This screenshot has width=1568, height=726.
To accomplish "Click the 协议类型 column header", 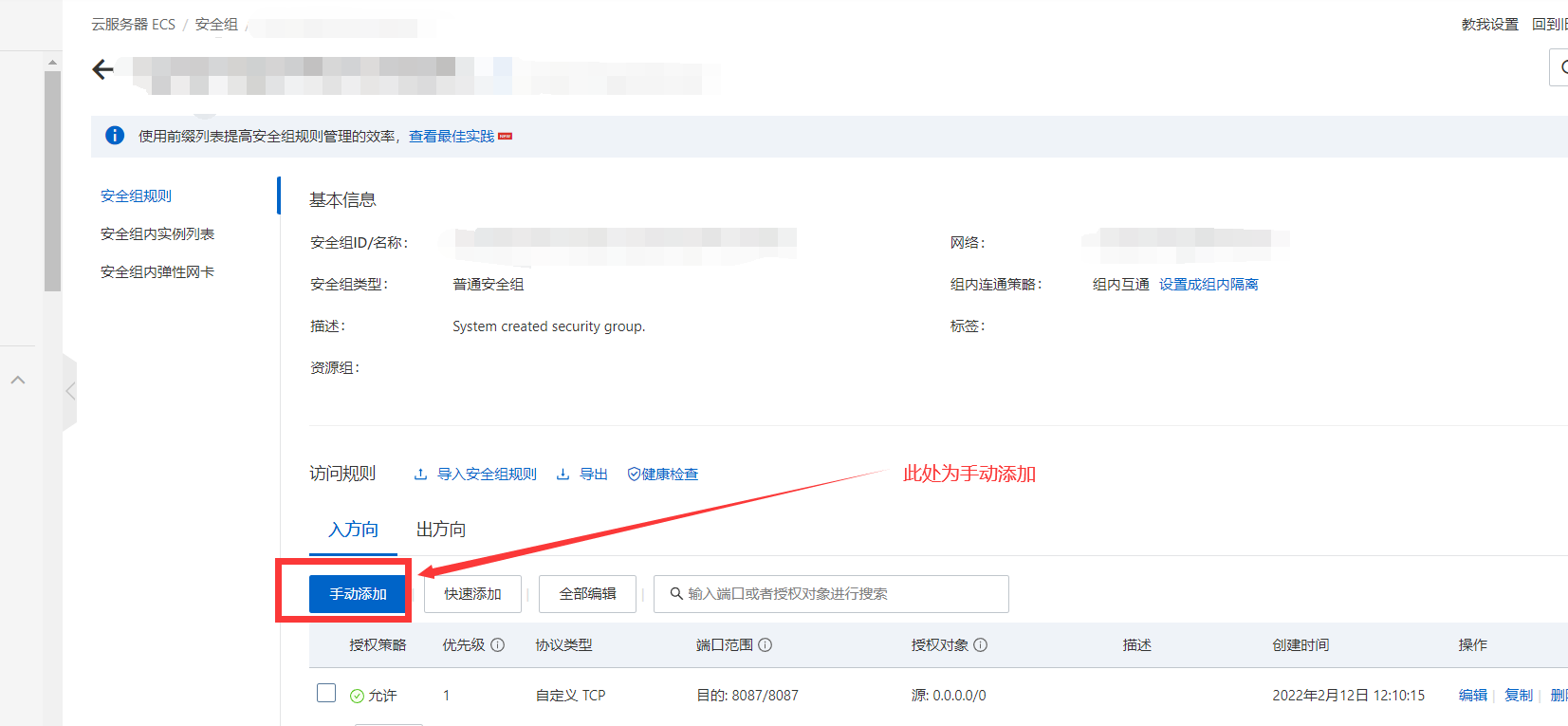I will coord(563,645).
